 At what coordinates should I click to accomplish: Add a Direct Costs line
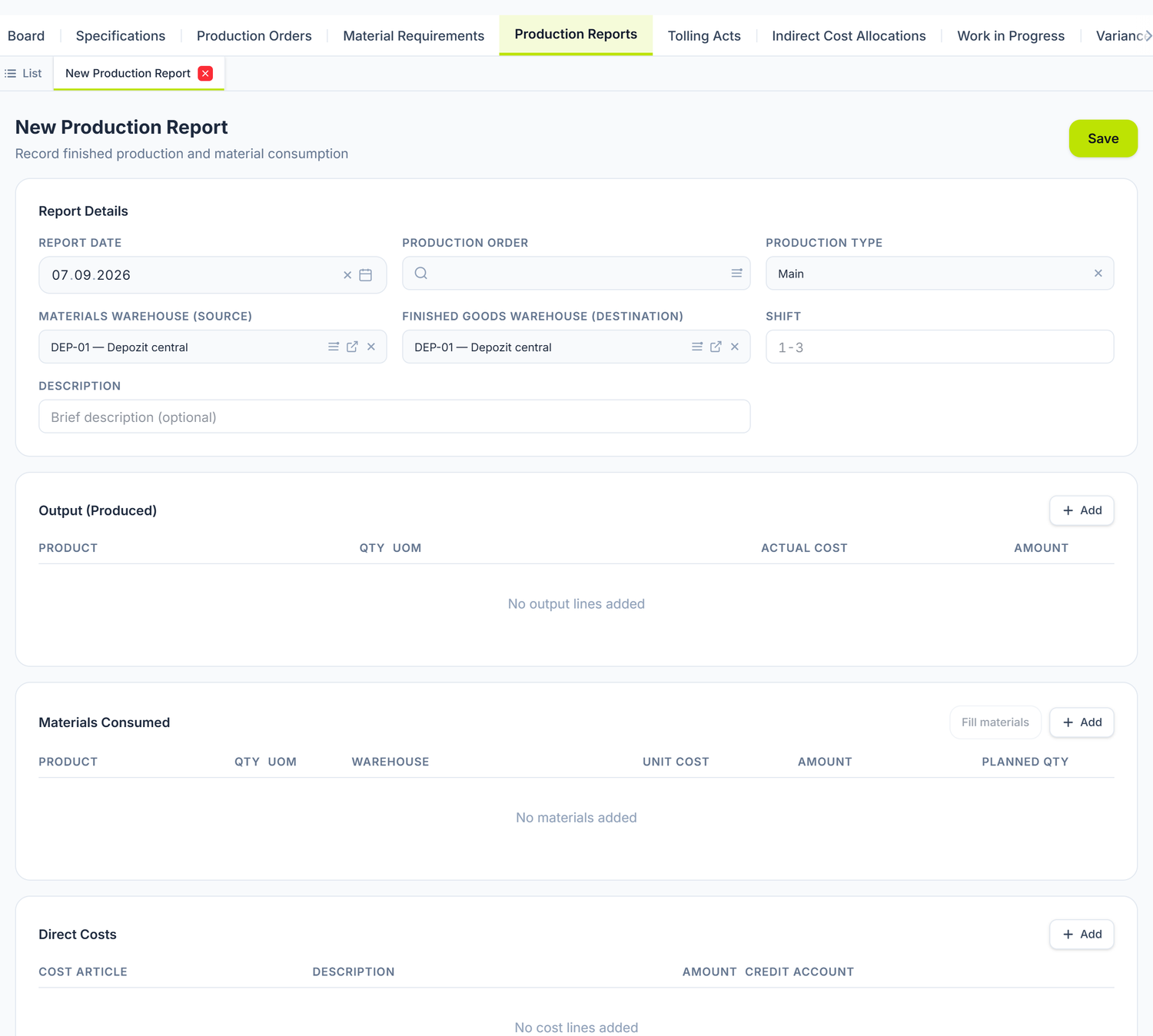point(1082,935)
